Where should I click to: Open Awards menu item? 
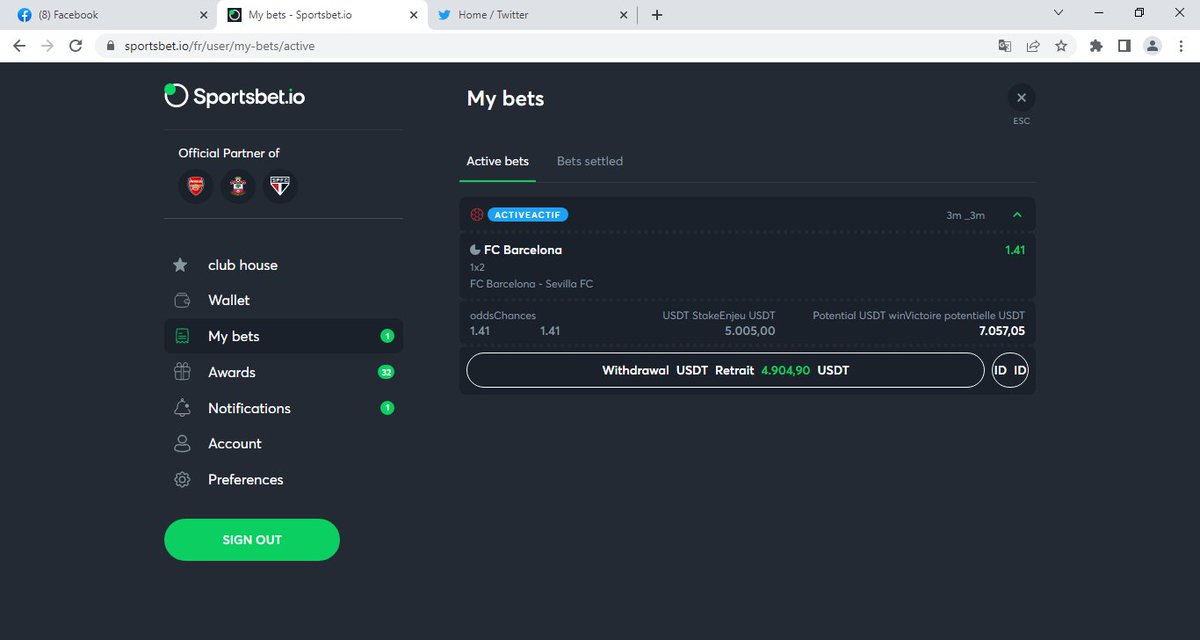283,372
